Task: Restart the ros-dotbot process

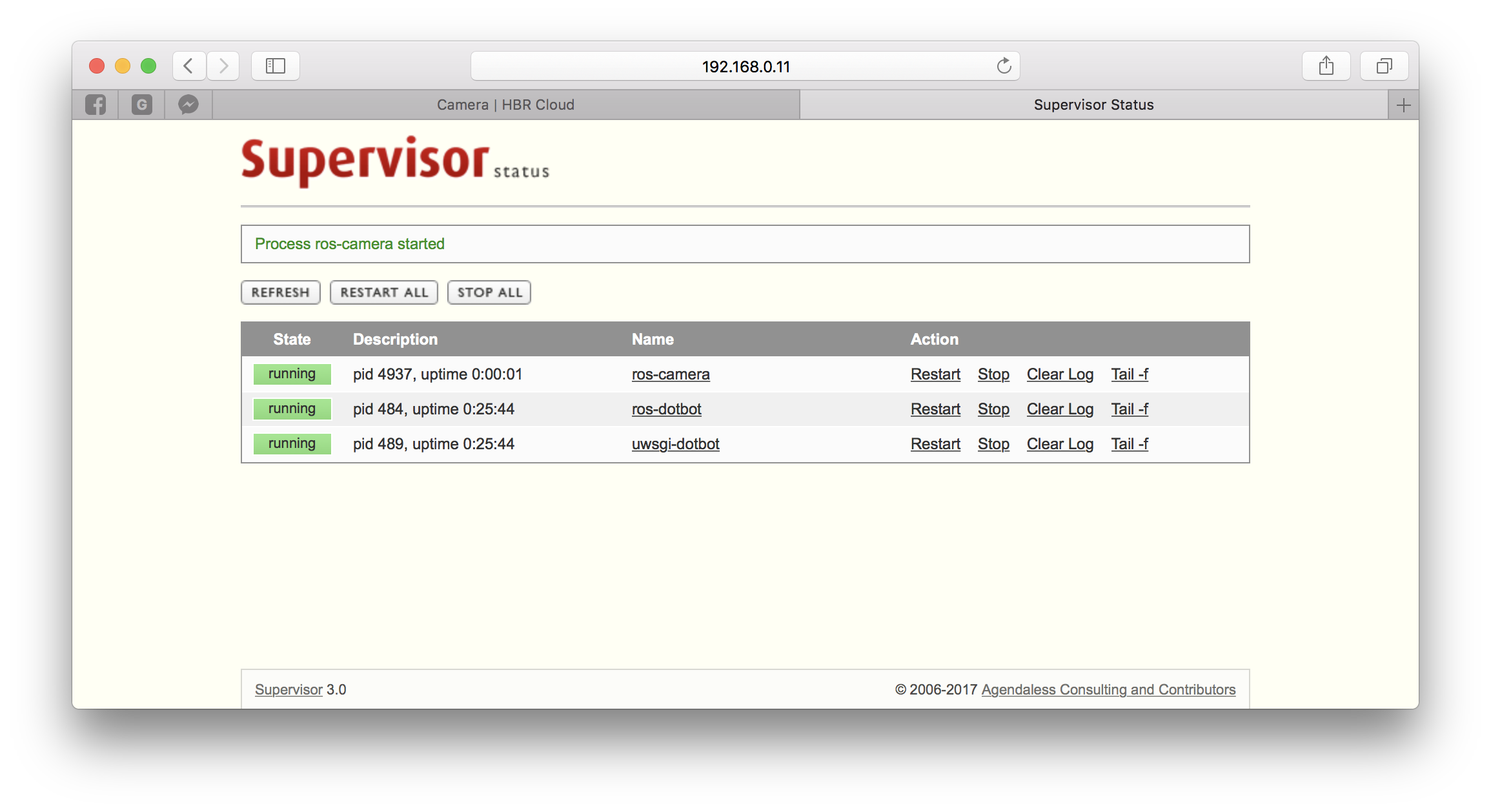Action: tap(935, 408)
